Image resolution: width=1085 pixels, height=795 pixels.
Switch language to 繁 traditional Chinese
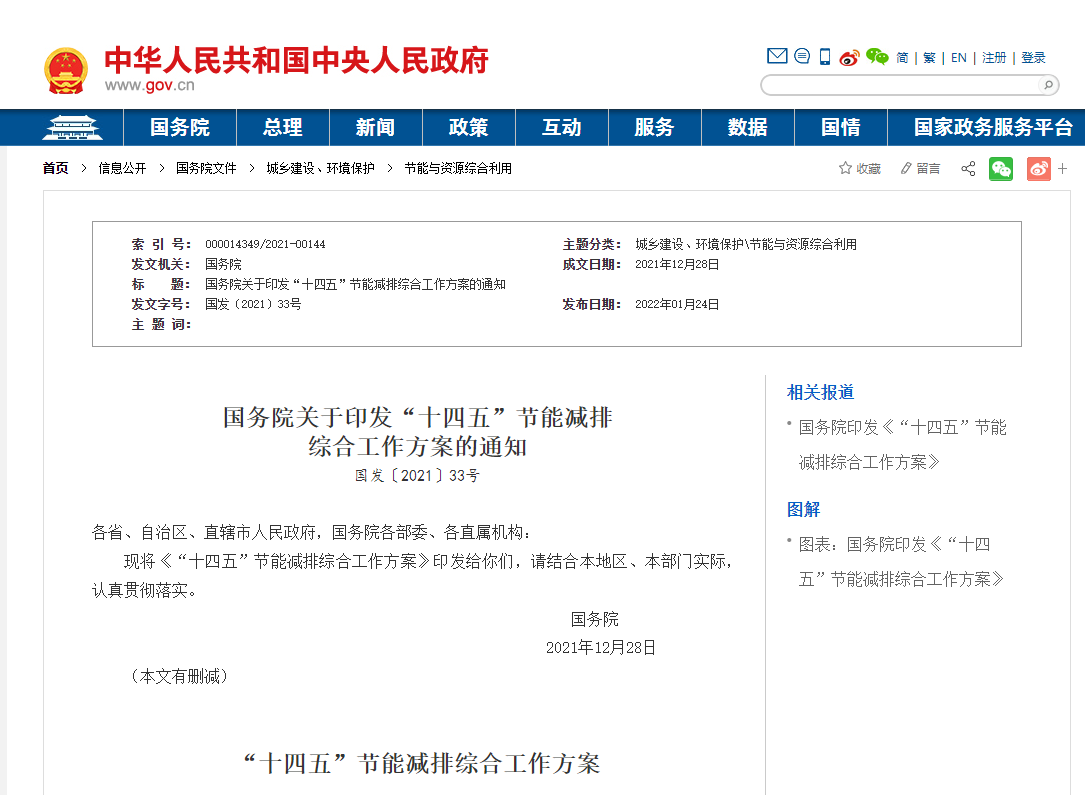click(929, 58)
